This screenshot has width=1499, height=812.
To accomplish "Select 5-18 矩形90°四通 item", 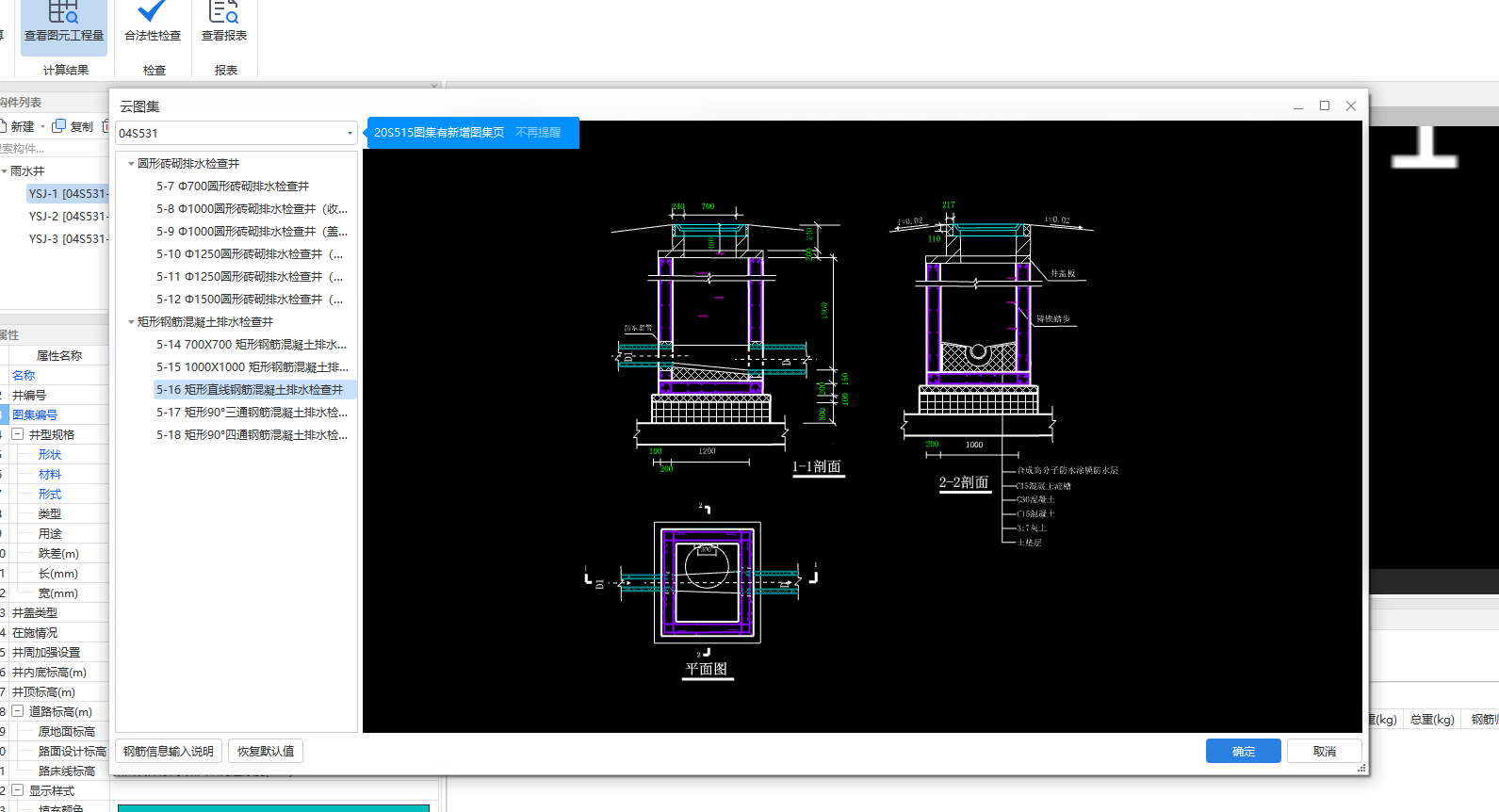I will pos(252,434).
